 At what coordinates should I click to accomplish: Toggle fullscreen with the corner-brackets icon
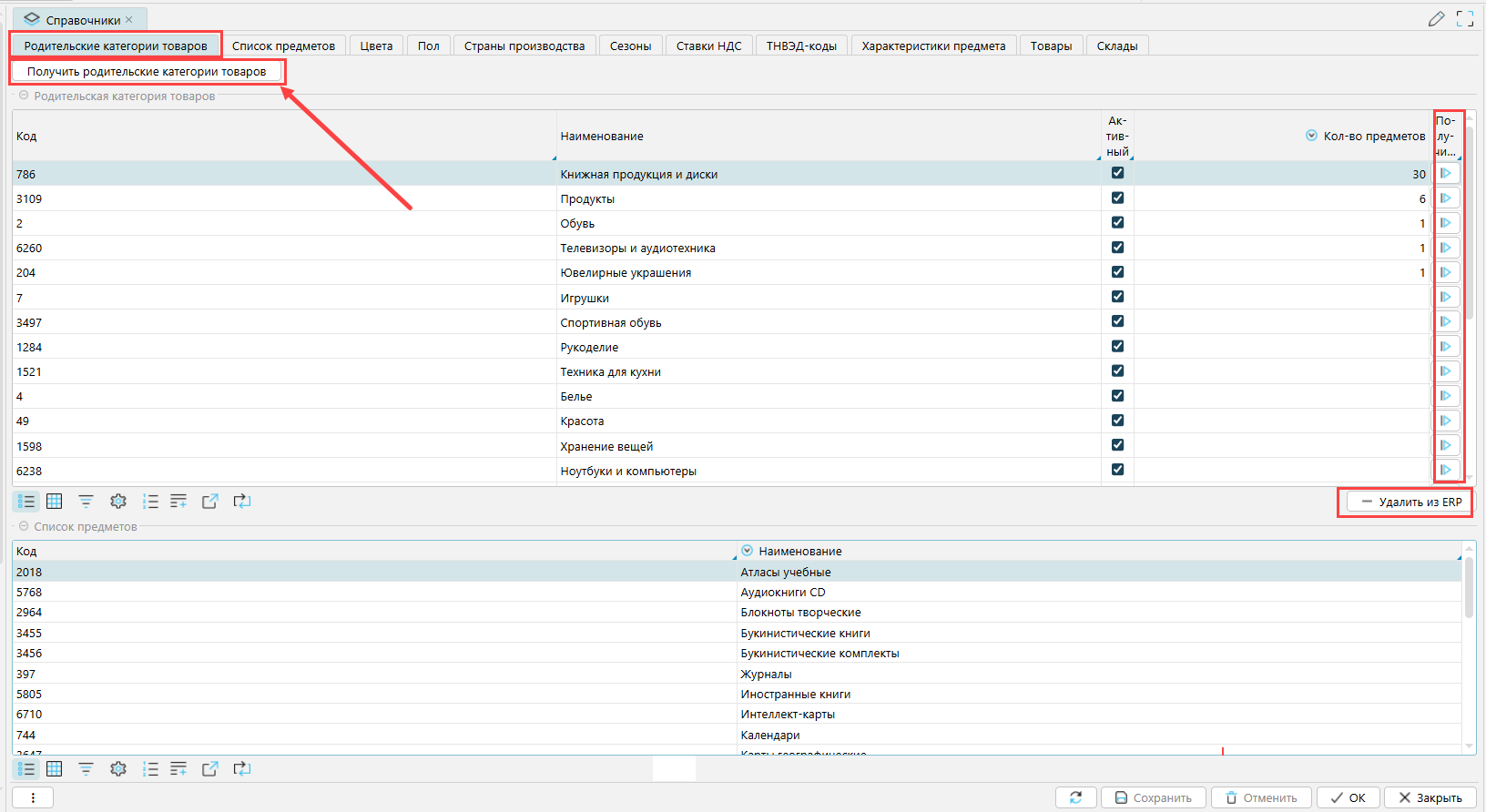tap(1465, 18)
